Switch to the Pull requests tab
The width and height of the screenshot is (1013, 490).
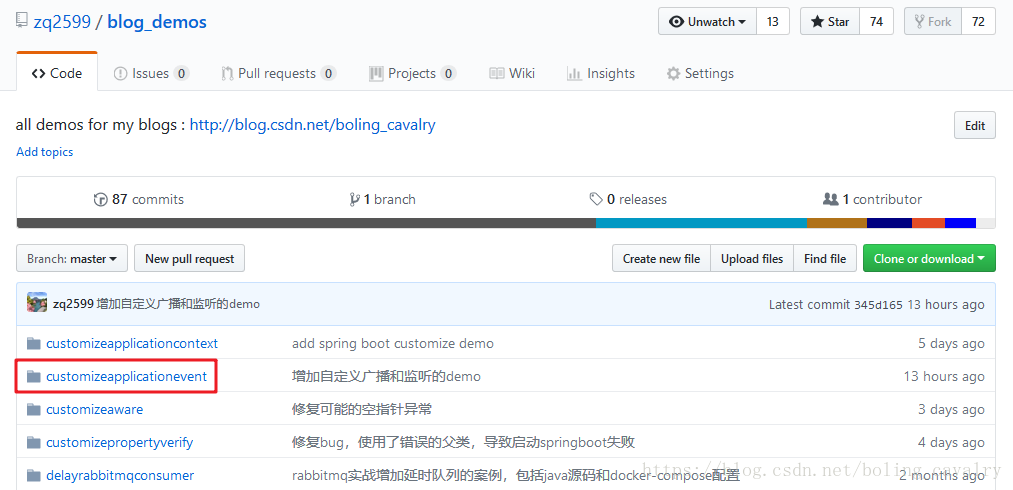(278, 73)
